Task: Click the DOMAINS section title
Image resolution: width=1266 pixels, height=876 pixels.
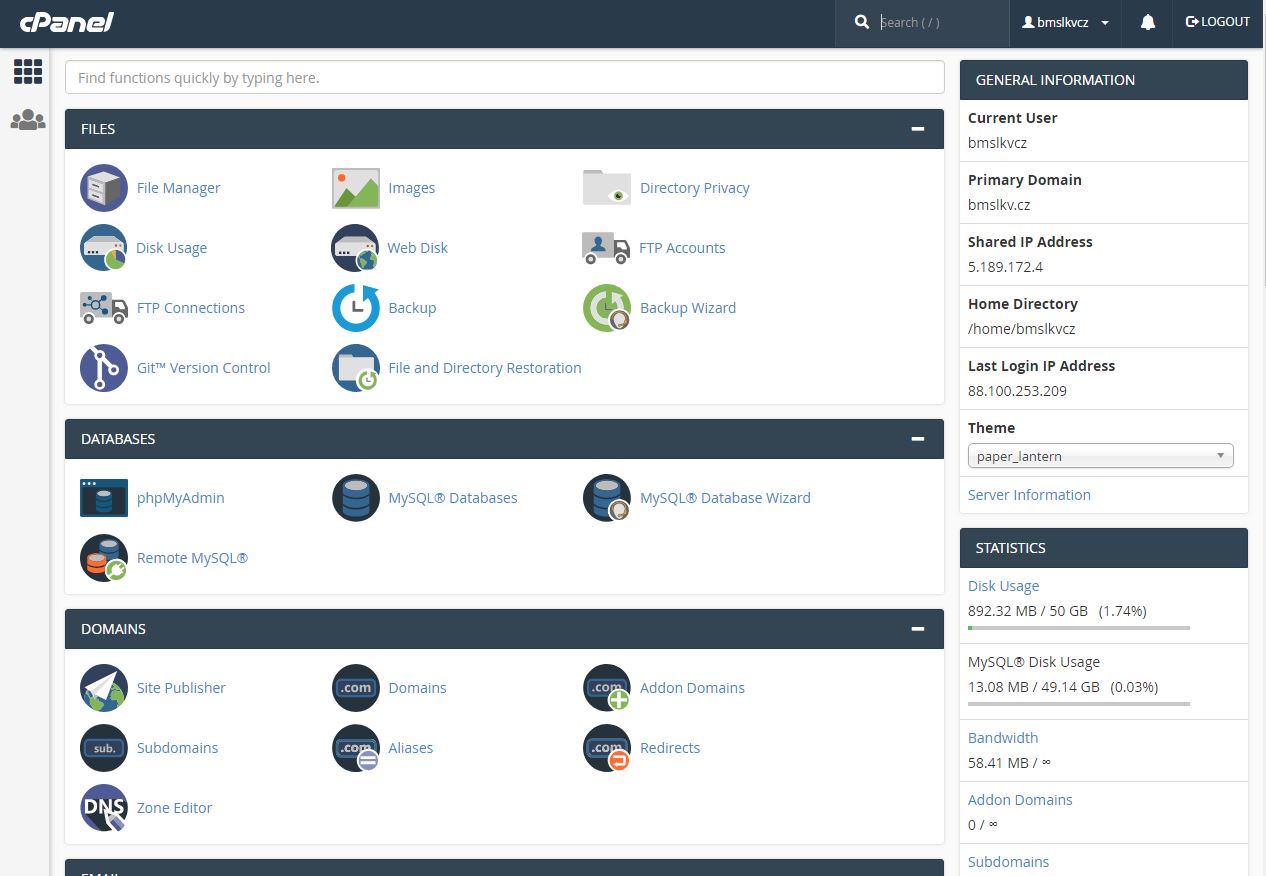Action: (x=113, y=629)
